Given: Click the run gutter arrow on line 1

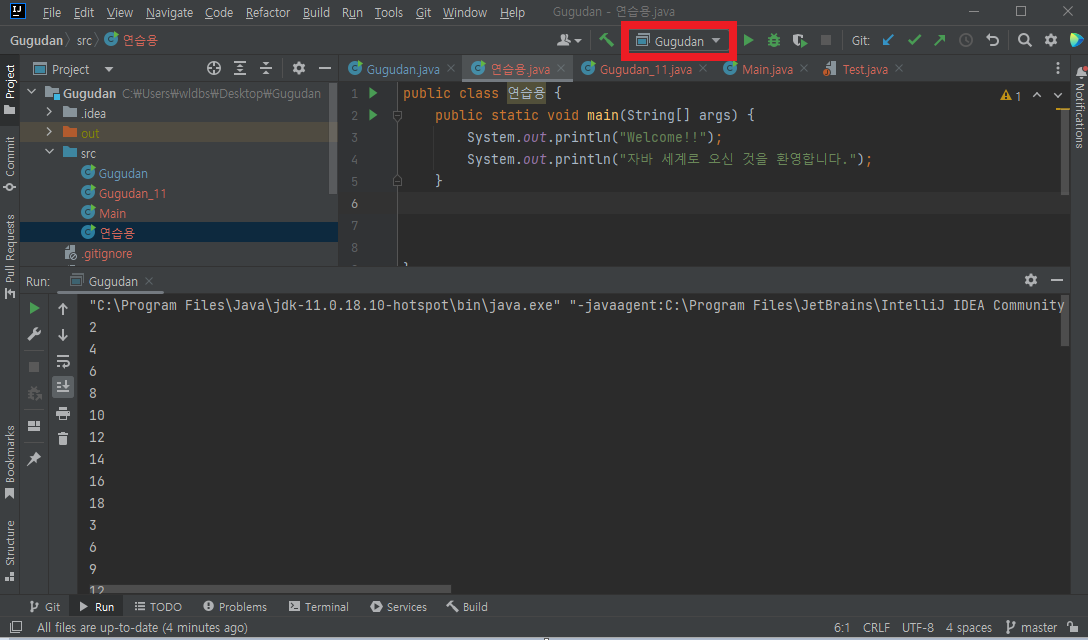Looking at the screenshot, I should click(373, 93).
